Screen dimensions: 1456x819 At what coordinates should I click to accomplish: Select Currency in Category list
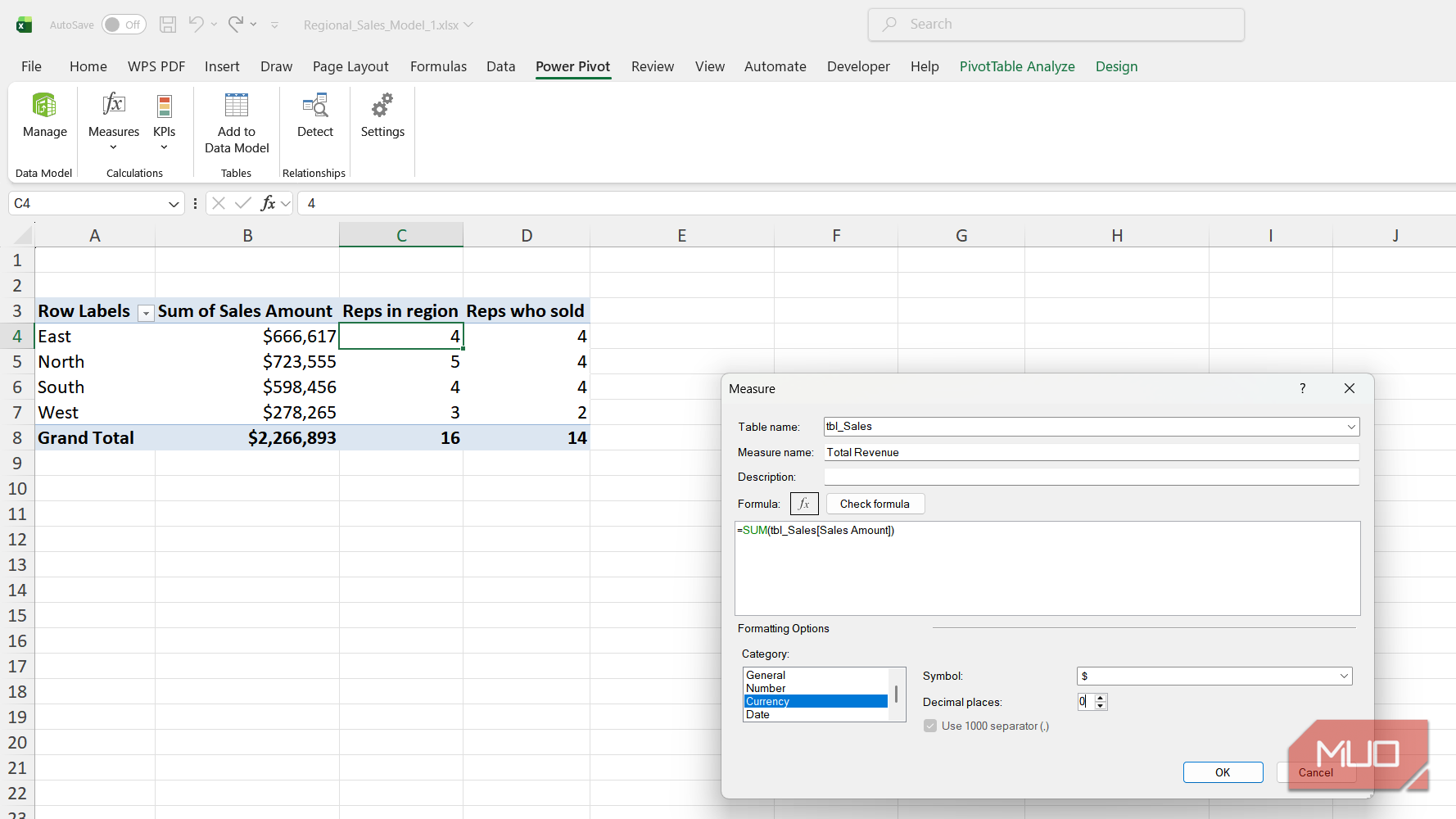click(x=816, y=701)
